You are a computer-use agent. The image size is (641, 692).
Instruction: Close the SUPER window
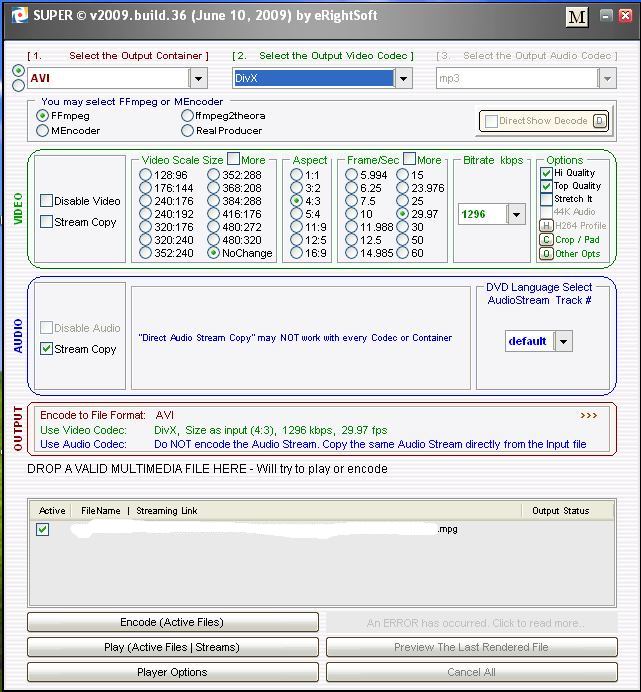pyautogui.click(x=626, y=16)
